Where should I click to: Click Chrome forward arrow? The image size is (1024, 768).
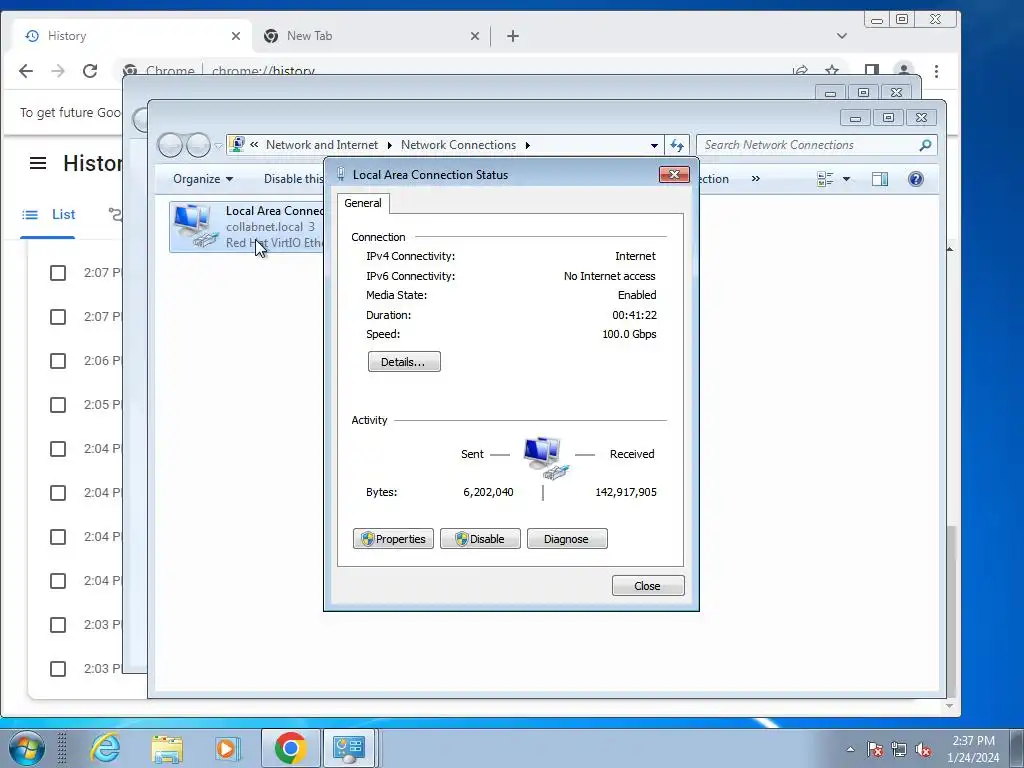coord(57,71)
